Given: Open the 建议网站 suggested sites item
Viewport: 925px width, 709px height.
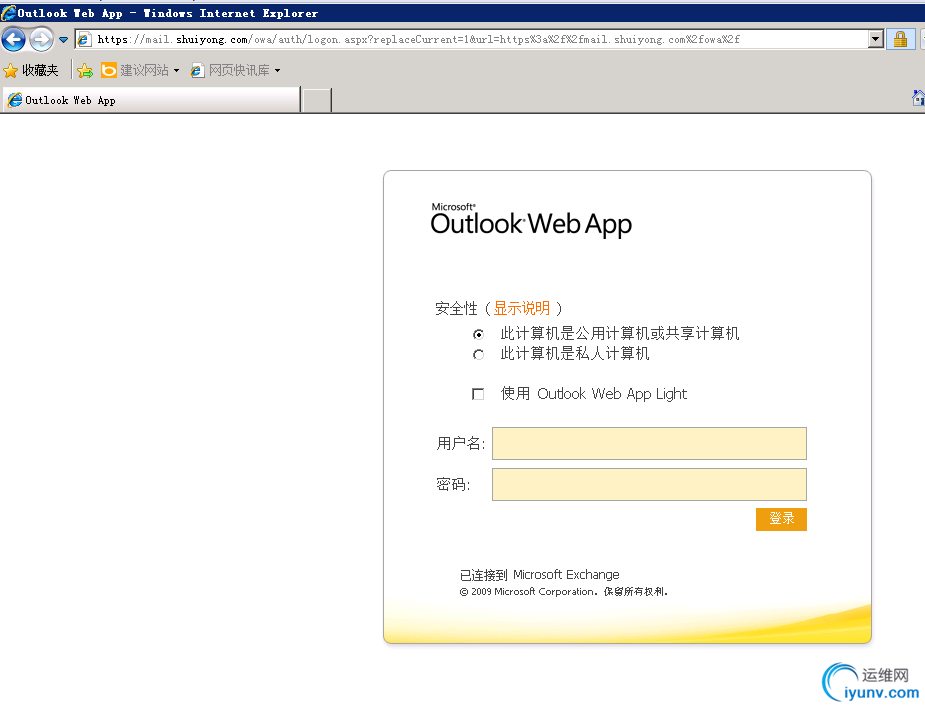Looking at the screenshot, I should coord(135,70).
